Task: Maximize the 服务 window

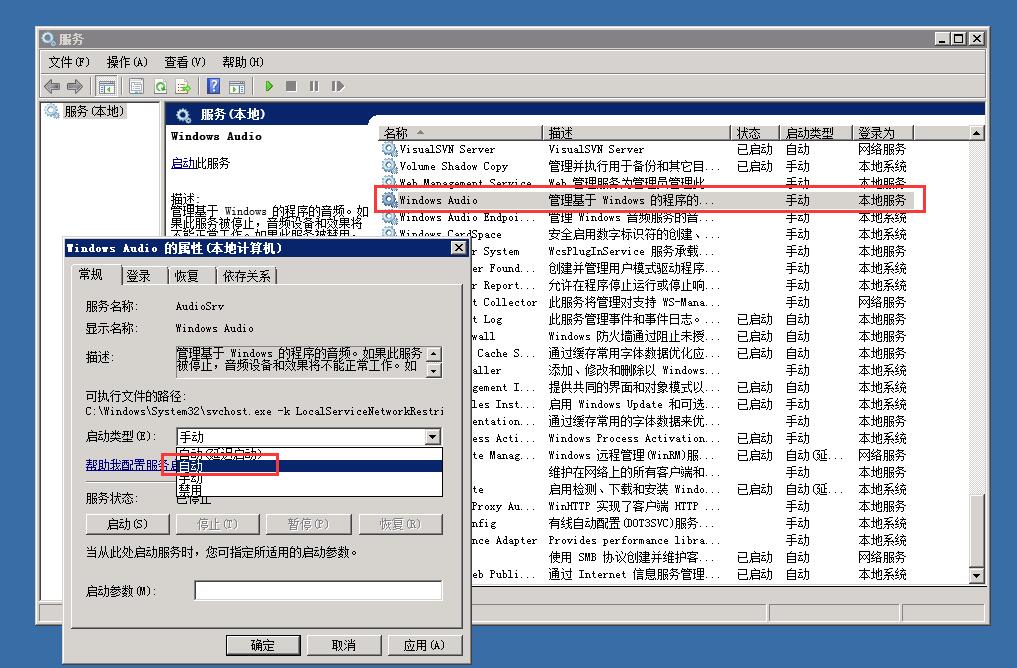Action: tap(958, 39)
